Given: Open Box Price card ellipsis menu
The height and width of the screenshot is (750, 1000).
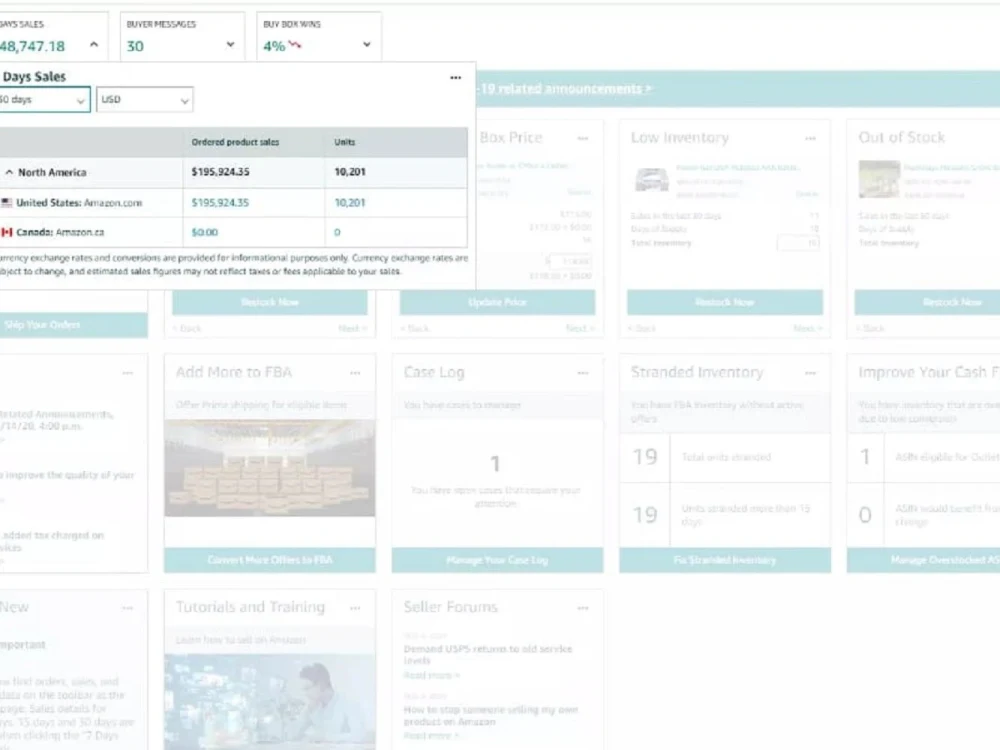Looking at the screenshot, I should point(583,138).
